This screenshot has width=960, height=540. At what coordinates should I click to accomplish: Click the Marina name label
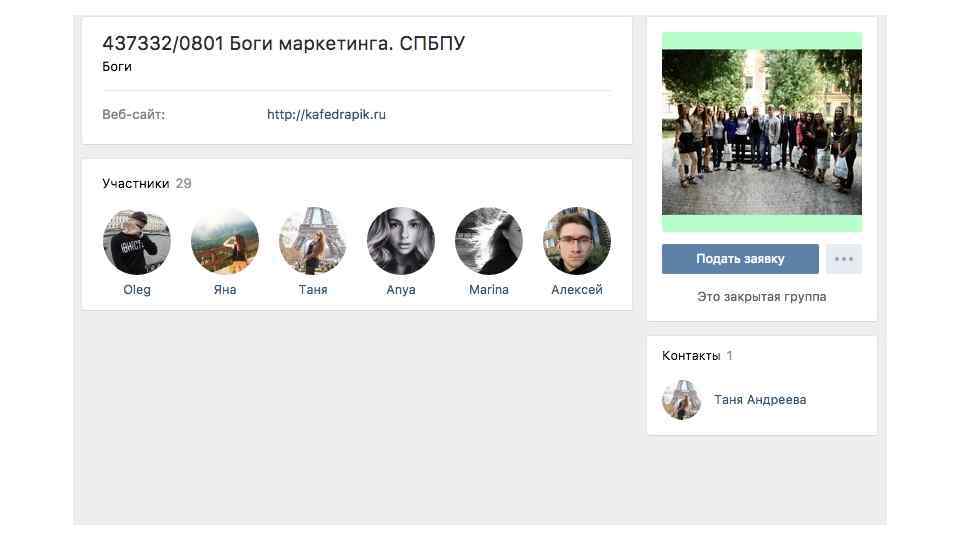tap(489, 290)
